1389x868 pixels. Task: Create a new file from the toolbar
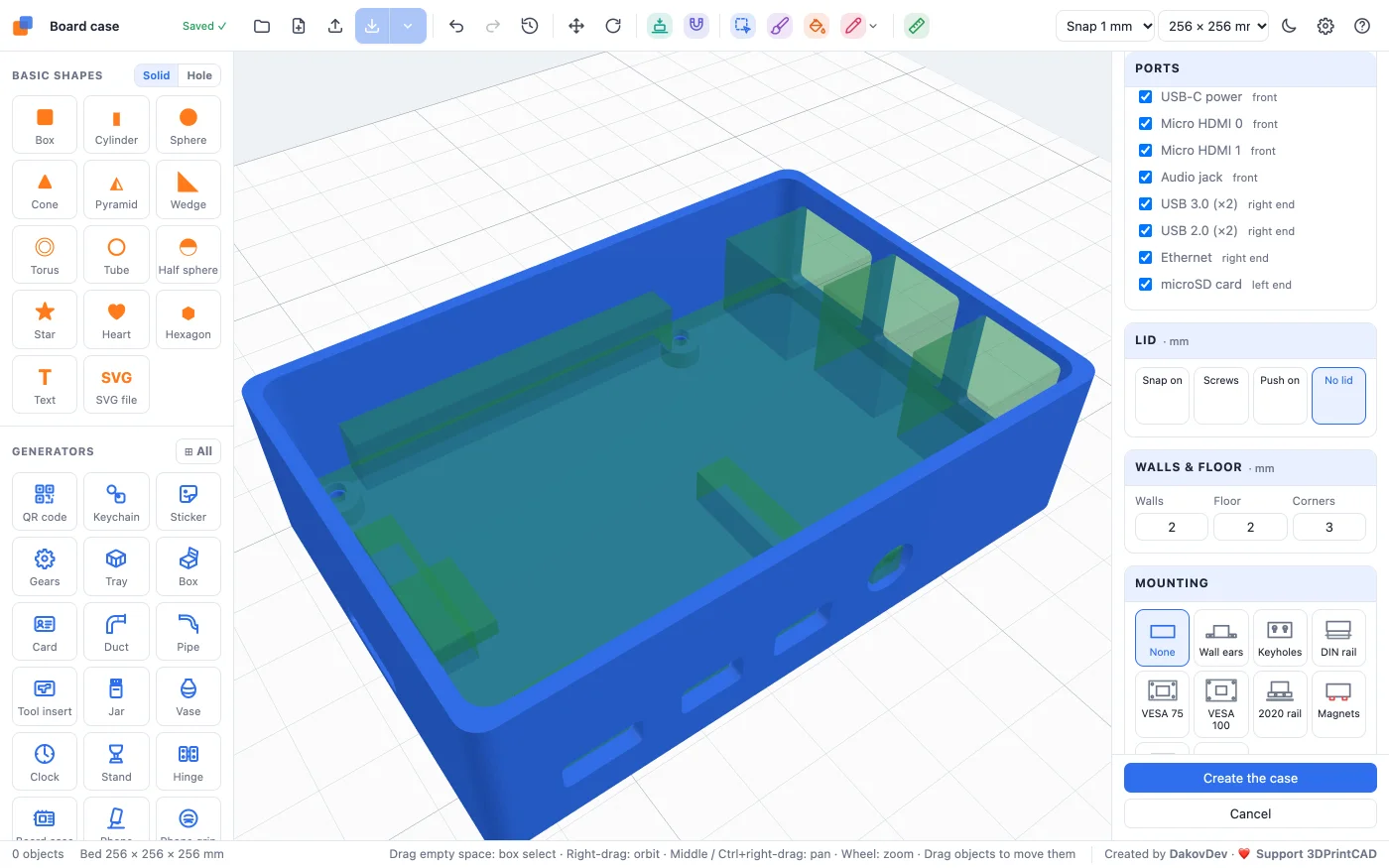tap(299, 26)
